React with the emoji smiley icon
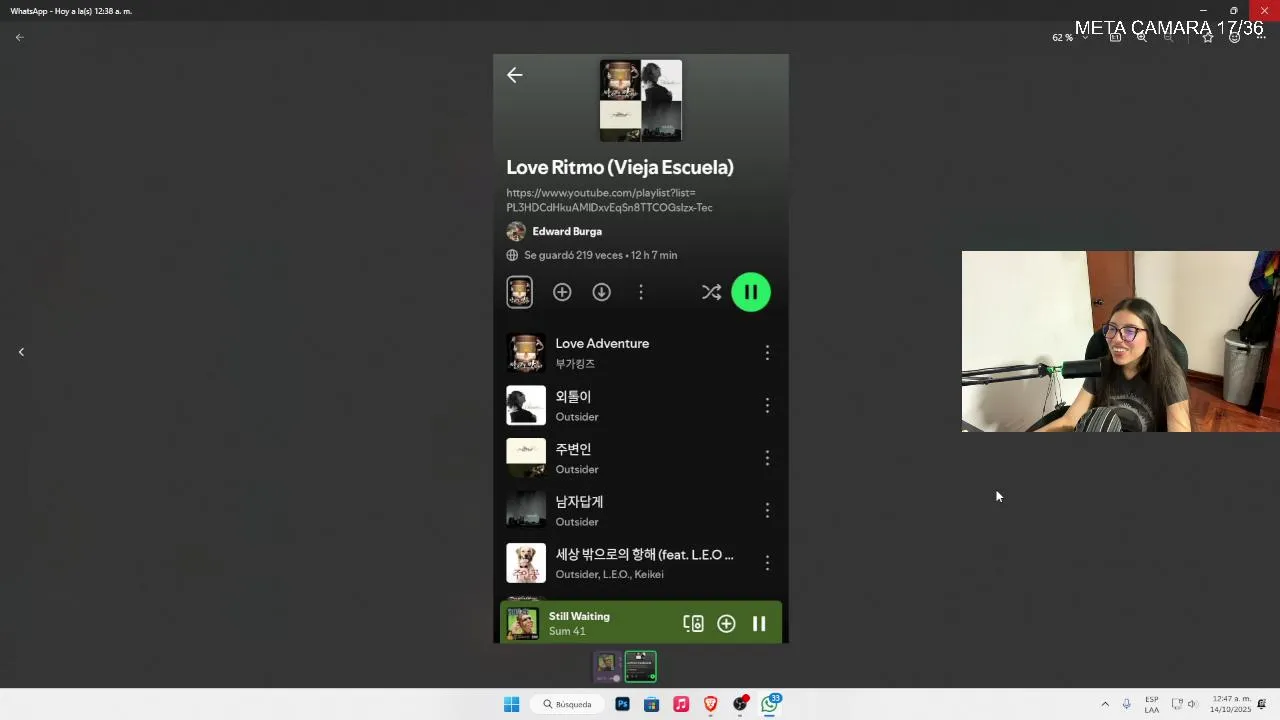The width and height of the screenshot is (1280, 720). [x=1235, y=37]
